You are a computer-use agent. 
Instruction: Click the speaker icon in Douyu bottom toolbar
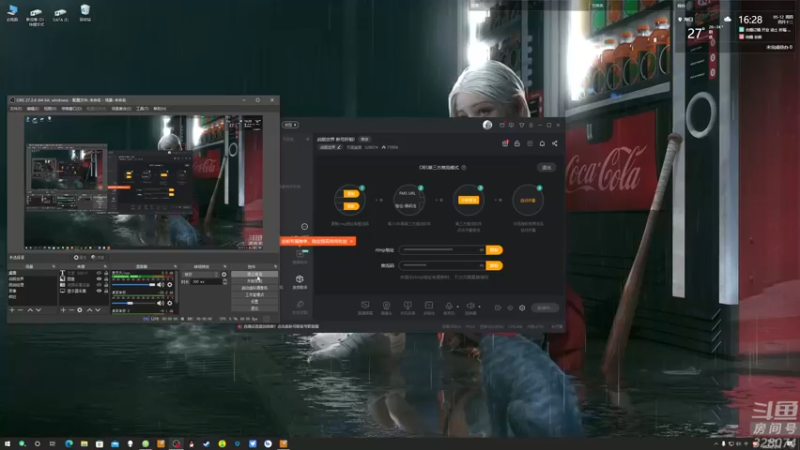tap(470, 306)
